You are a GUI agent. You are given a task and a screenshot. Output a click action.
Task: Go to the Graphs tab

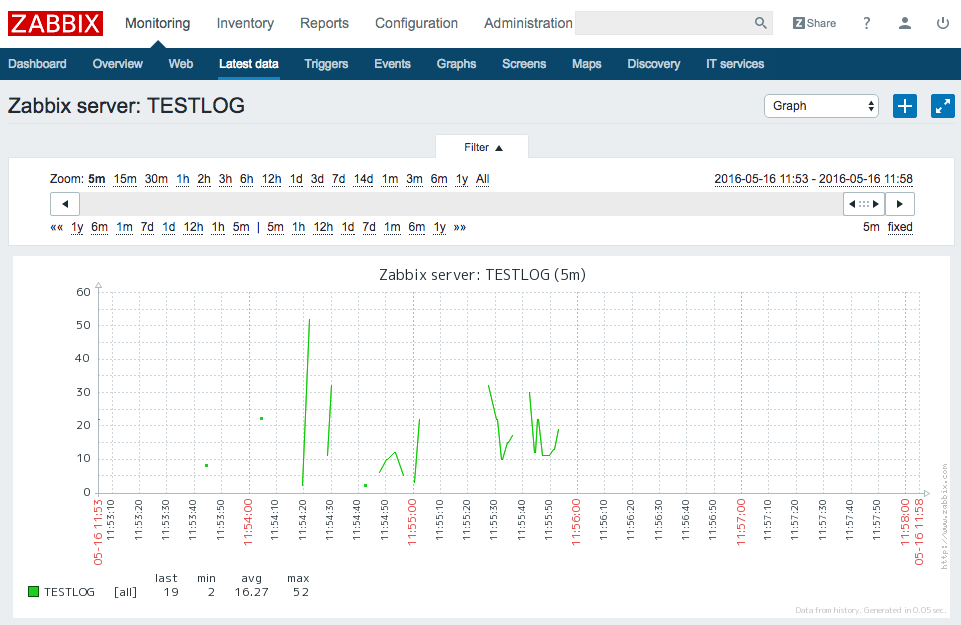coord(456,64)
